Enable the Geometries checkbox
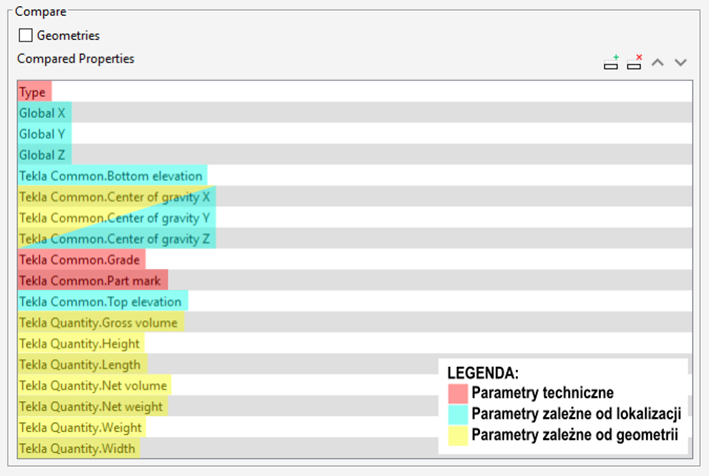The height and width of the screenshot is (476, 709). point(26,35)
